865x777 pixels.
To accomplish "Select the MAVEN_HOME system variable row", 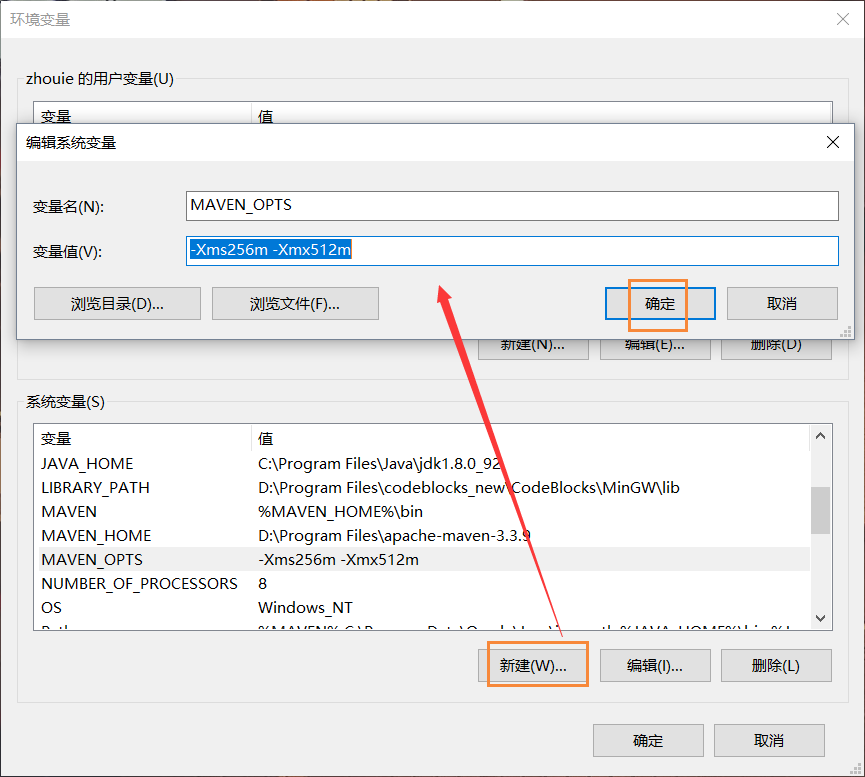I will tap(422, 536).
